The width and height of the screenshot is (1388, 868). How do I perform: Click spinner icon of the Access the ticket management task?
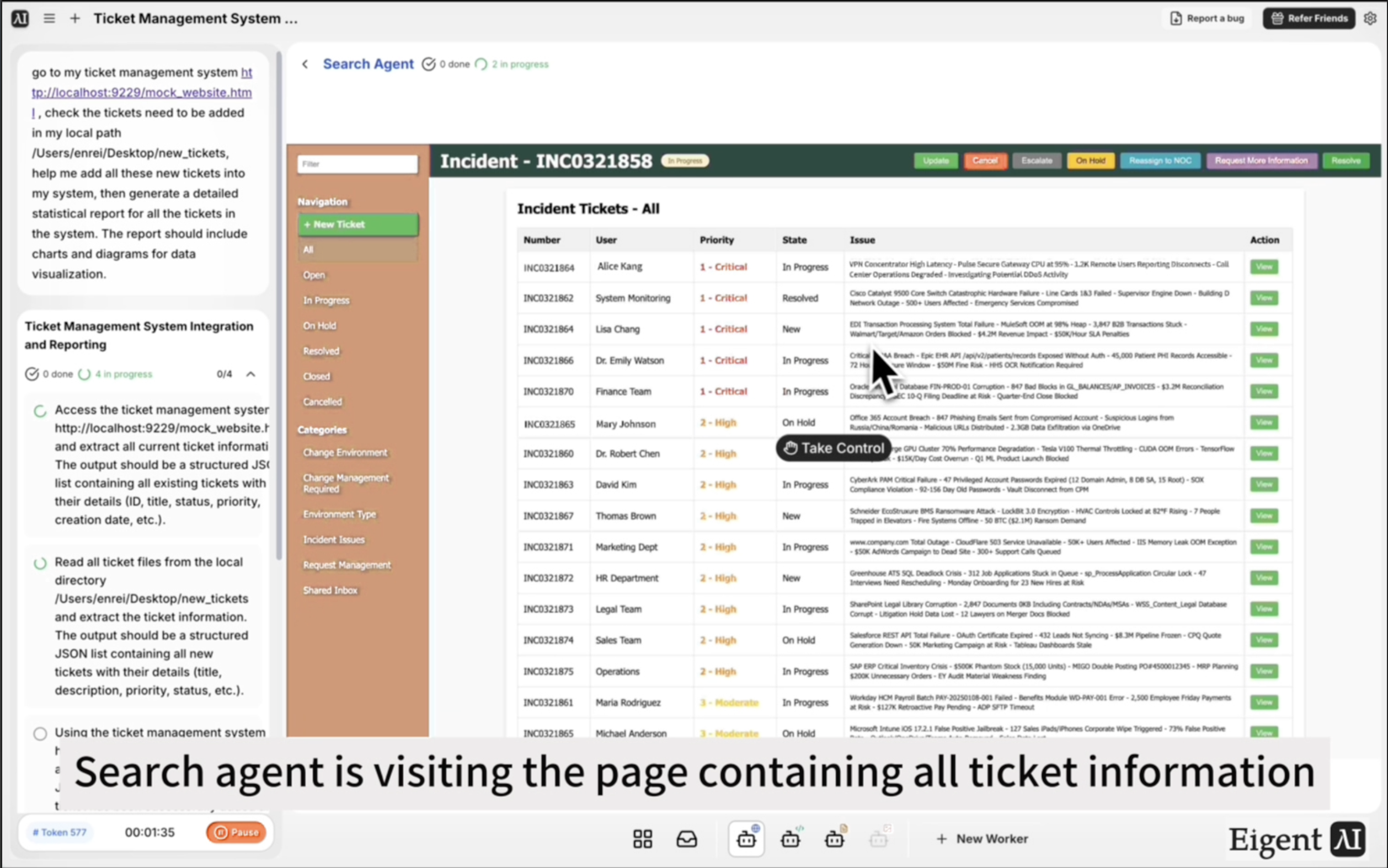tap(40, 411)
